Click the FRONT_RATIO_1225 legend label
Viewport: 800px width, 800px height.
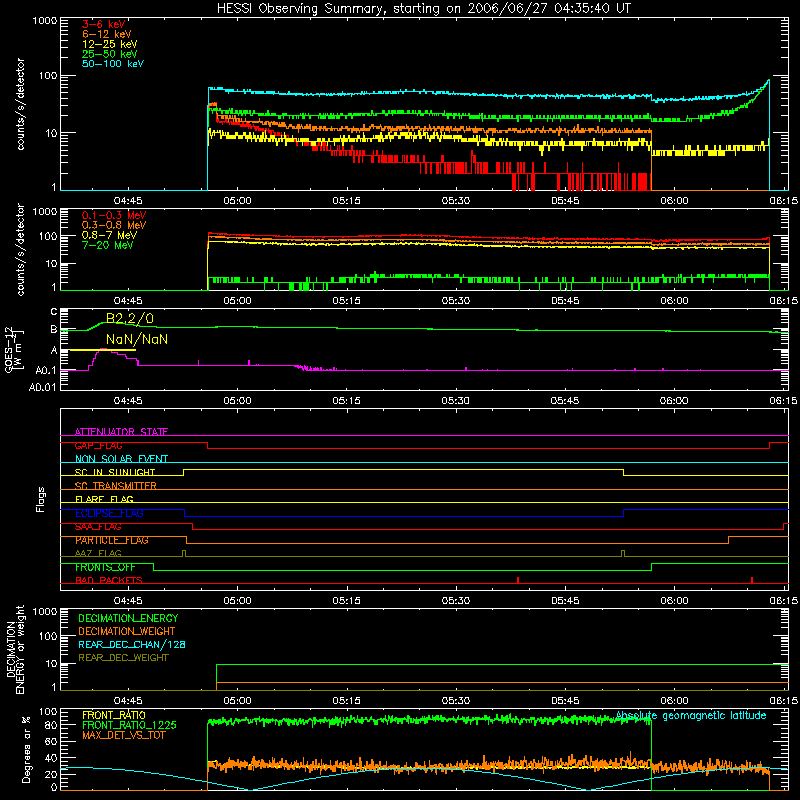tap(129, 725)
